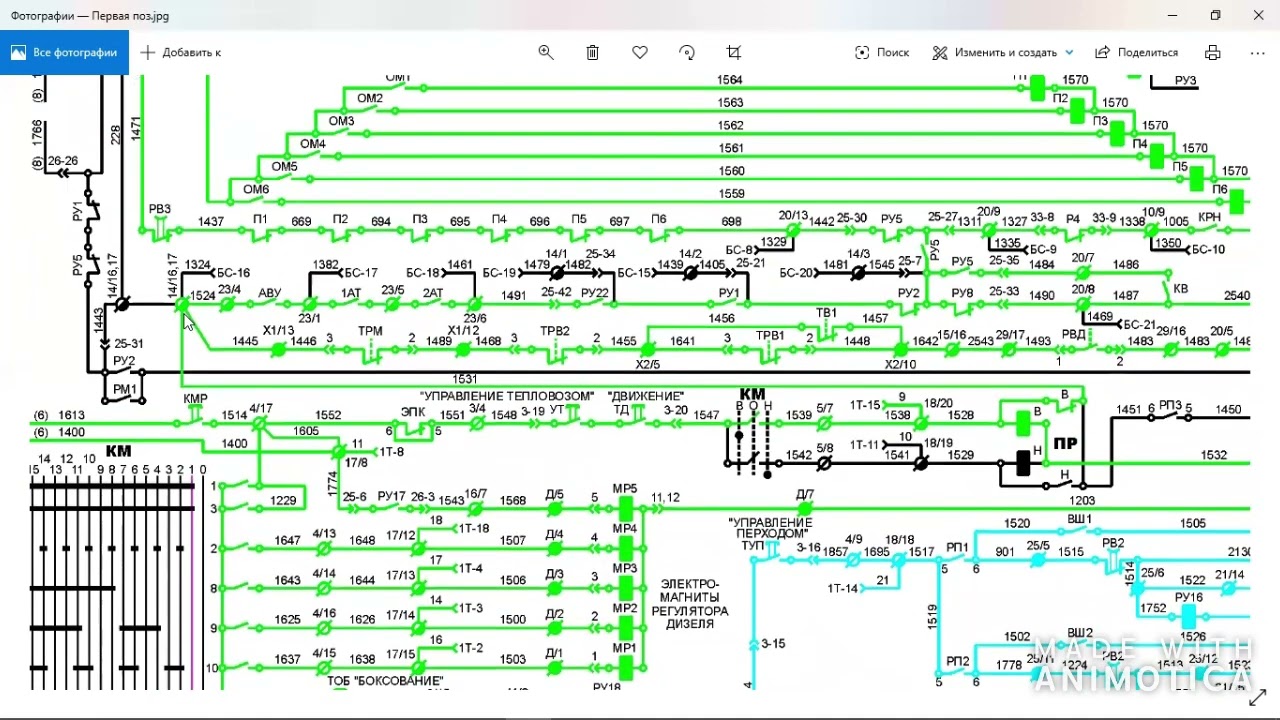Click the МР1 electromagnet label
The height and width of the screenshot is (720, 1280).
(625, 648)
